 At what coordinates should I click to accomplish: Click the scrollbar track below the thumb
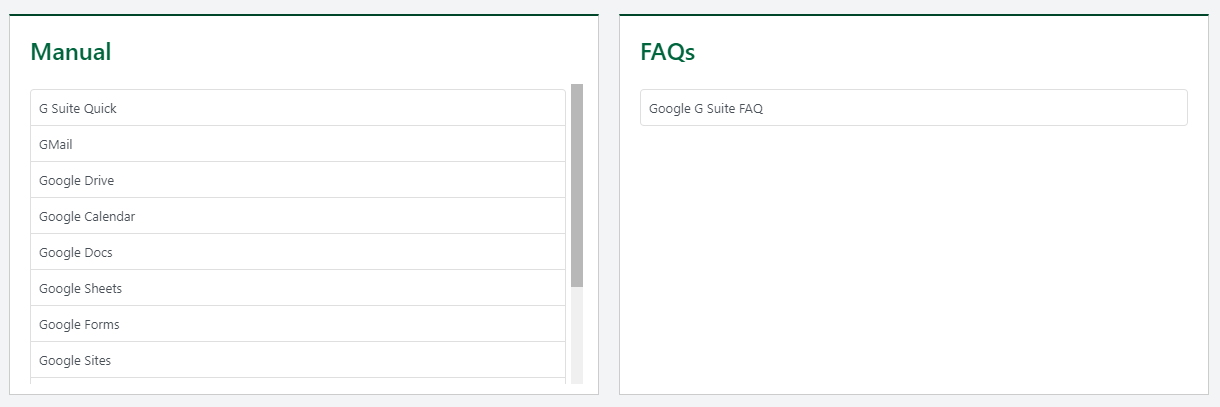pyautogui.click(x=577, y=335)
